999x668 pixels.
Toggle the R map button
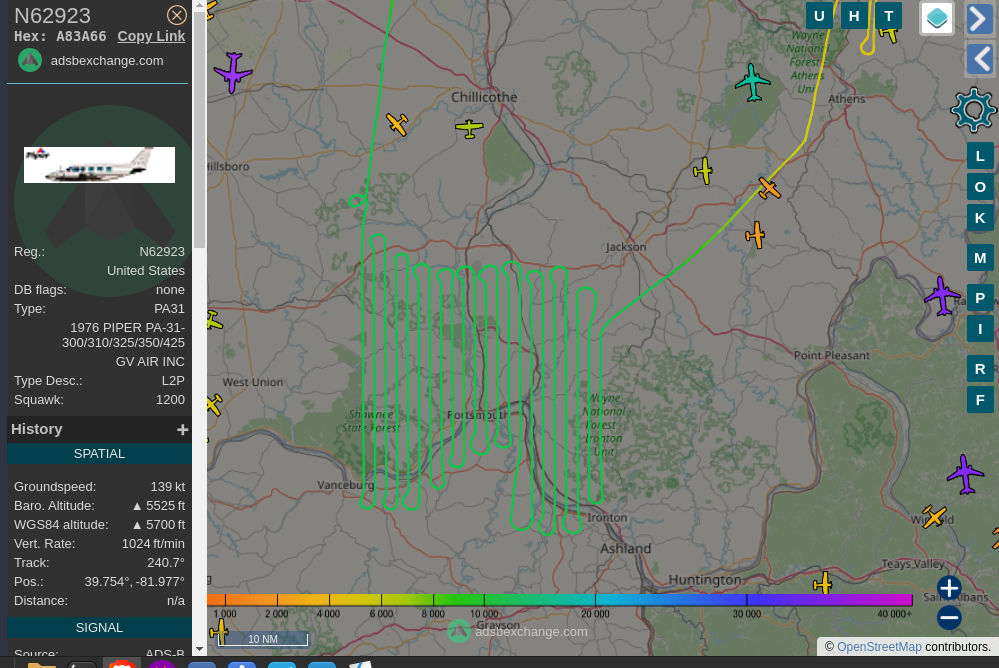pyautogui.click(x=980, y=369)
